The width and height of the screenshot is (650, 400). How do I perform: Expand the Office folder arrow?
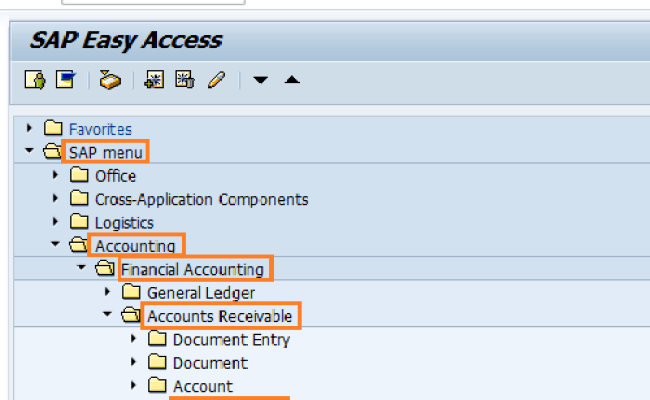(x=55, y=175)
